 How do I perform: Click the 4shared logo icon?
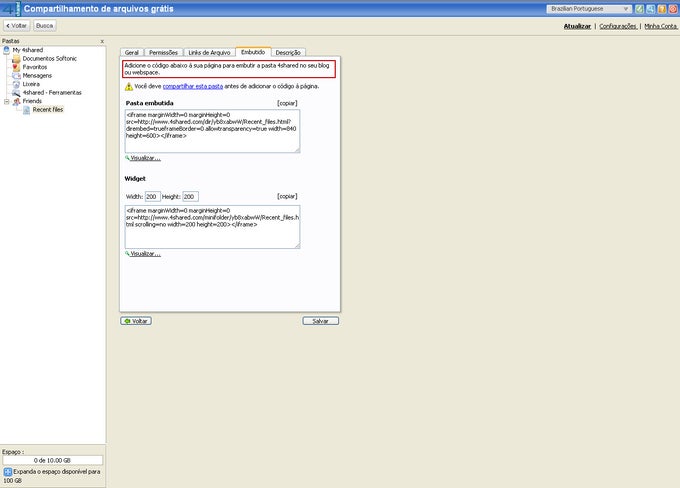click(11, 8)
